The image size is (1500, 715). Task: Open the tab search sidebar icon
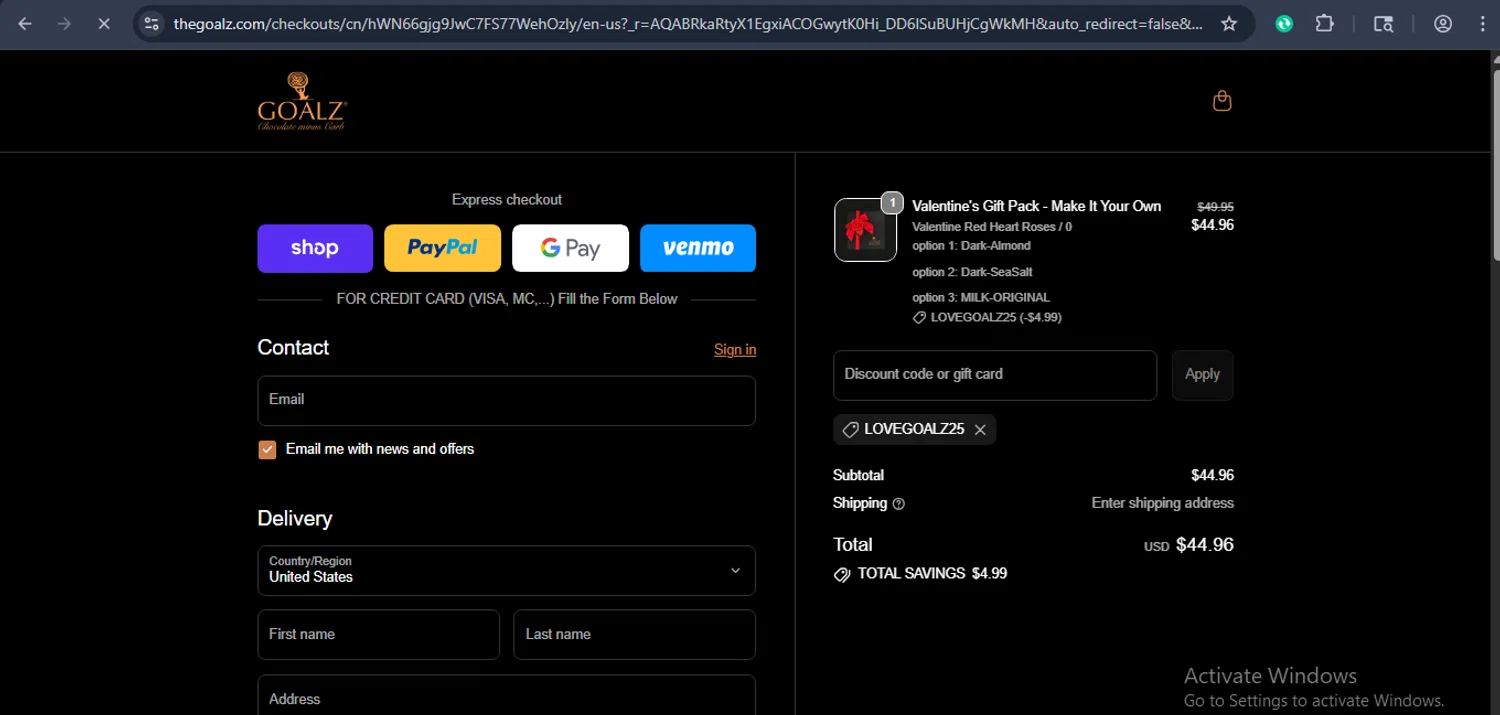(1383, 24)
